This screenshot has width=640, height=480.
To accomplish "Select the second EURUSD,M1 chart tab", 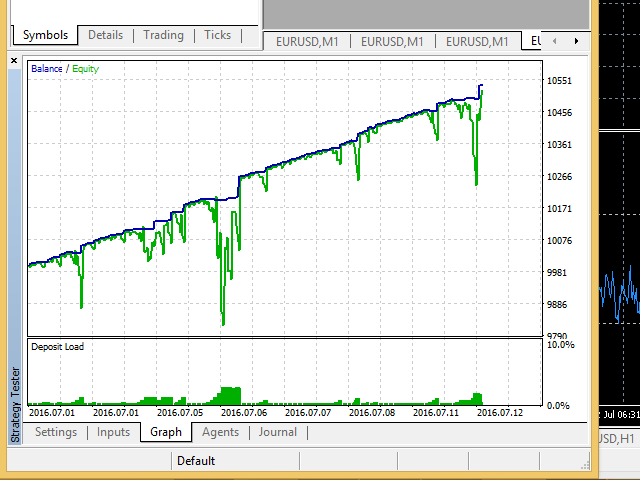I will pyautogui.click(x=392, y=41).
